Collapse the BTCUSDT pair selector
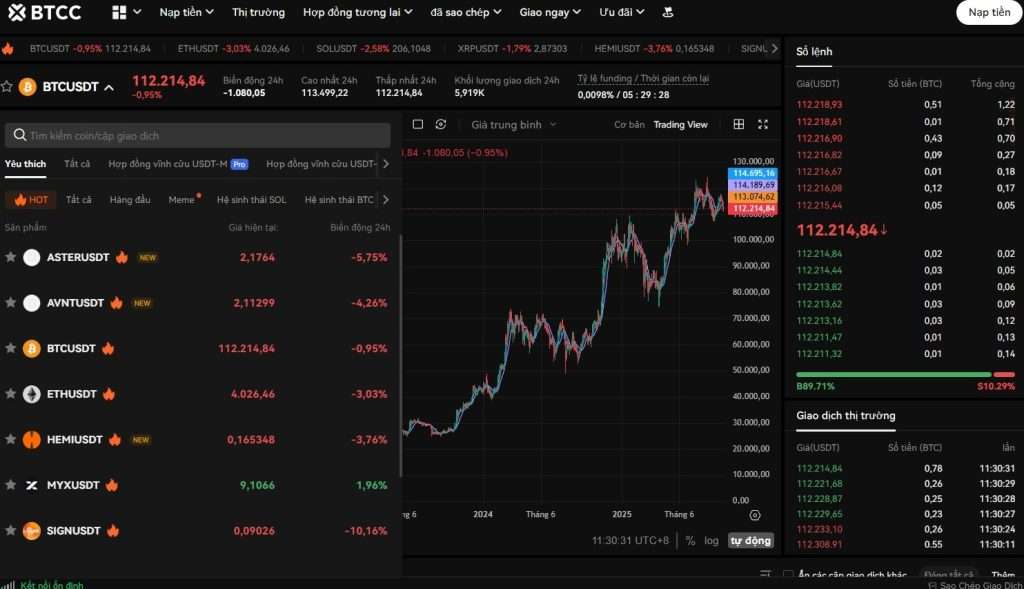 (109, 87)
